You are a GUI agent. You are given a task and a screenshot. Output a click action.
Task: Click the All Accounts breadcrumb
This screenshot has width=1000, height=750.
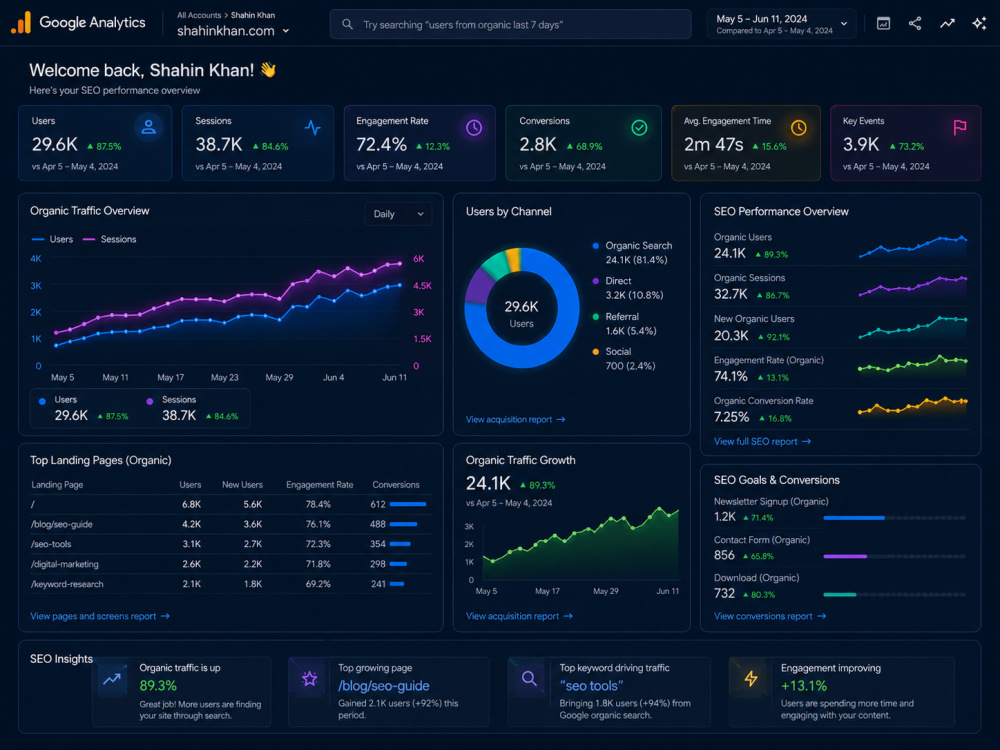click(199, 15)
